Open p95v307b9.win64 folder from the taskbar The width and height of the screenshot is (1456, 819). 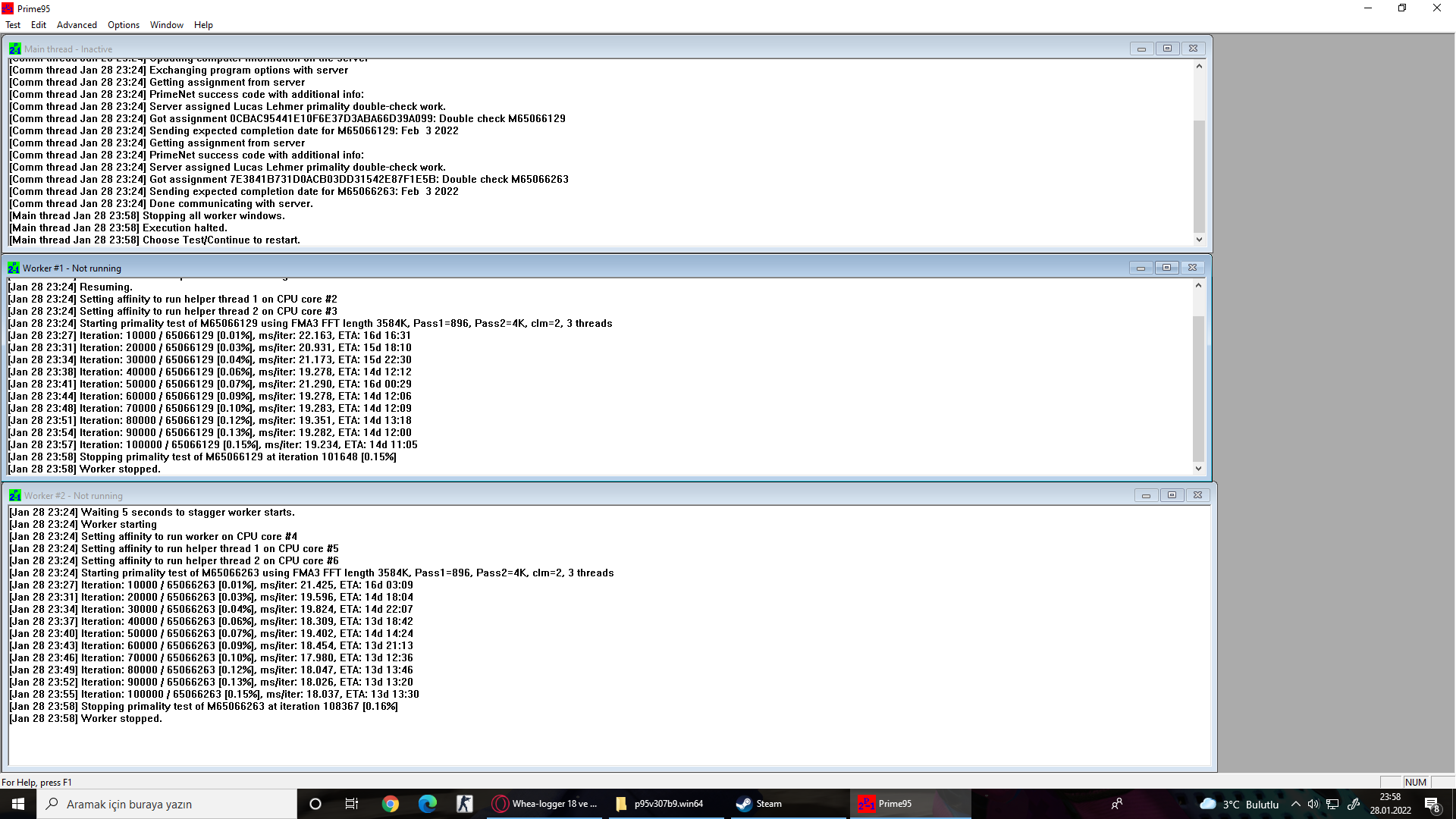coord(660,804)
